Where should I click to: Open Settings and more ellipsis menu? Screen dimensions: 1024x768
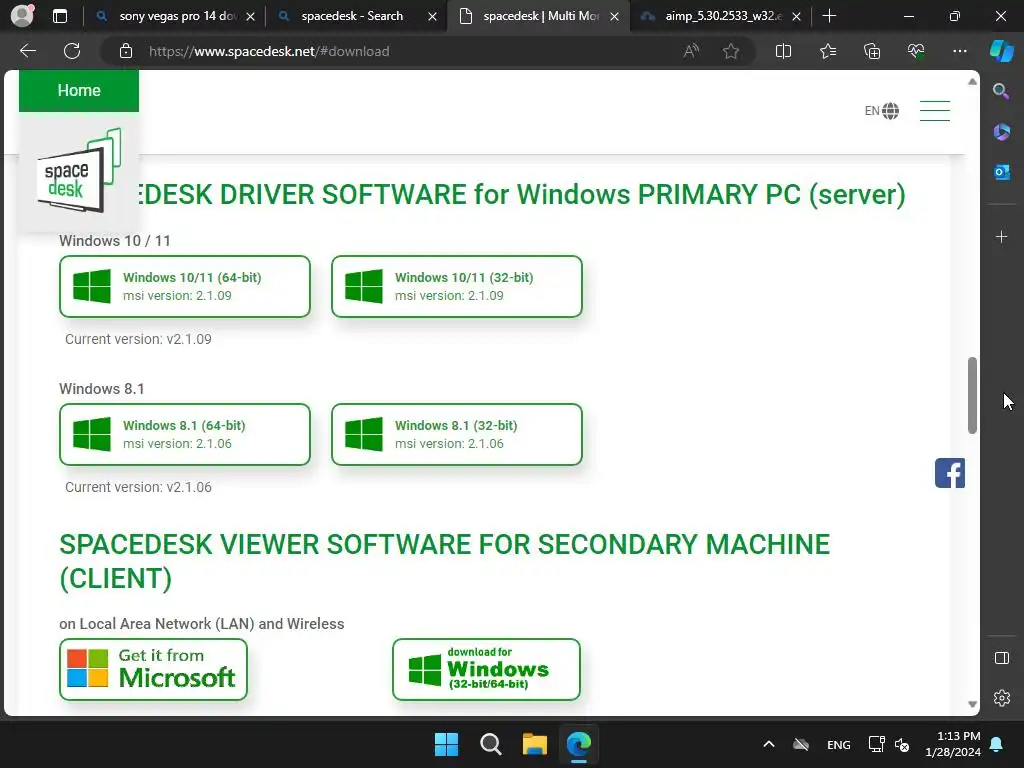(x=959, y=51)
